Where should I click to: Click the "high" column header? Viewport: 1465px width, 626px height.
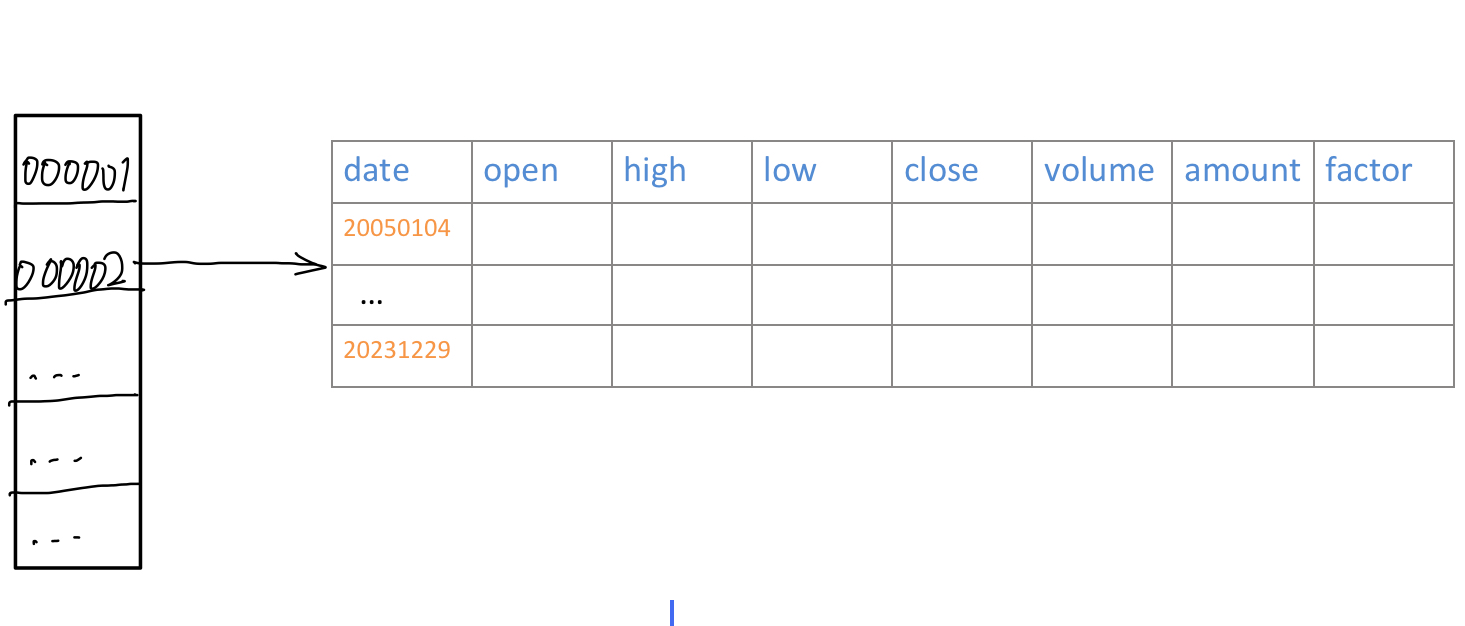[655, 171]
